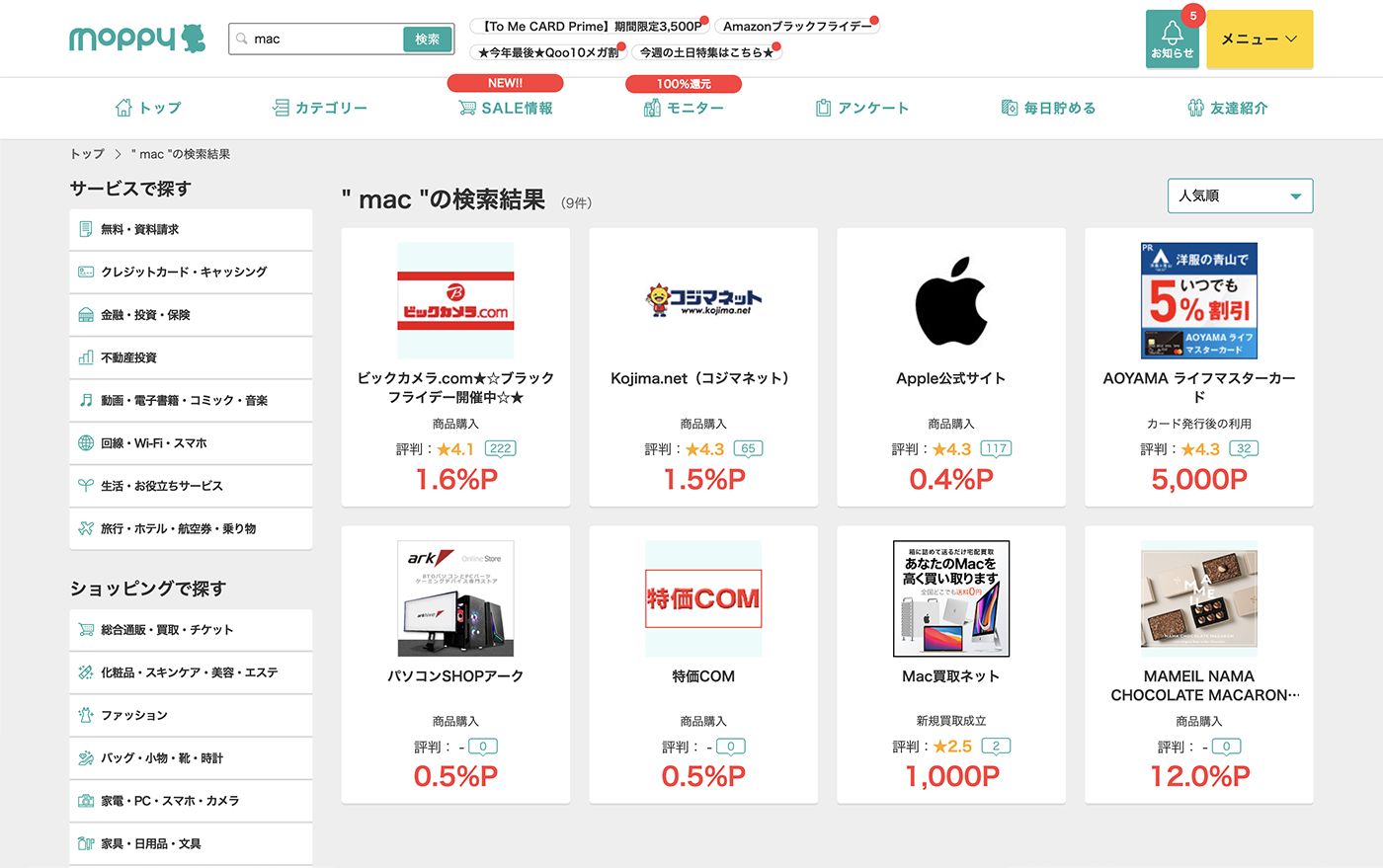Viewport: 1383px width, 868px height.
Task: Open the トップ navigation tab
Action: [148, 108]
